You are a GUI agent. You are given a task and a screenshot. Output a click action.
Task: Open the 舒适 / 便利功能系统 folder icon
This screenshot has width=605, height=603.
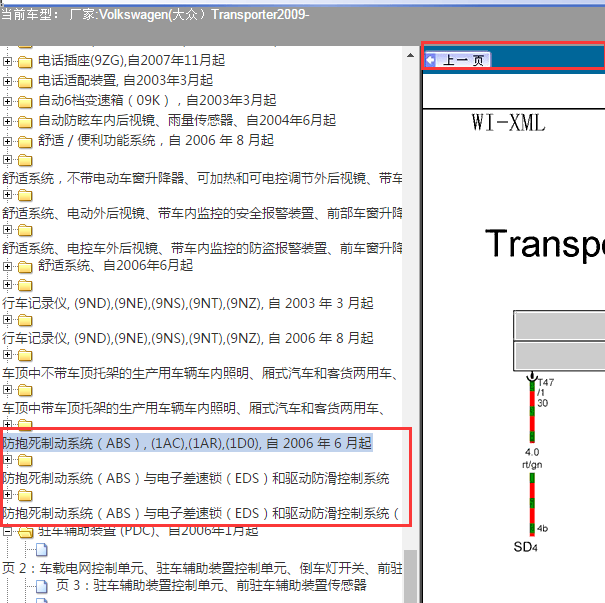point(25,142)
